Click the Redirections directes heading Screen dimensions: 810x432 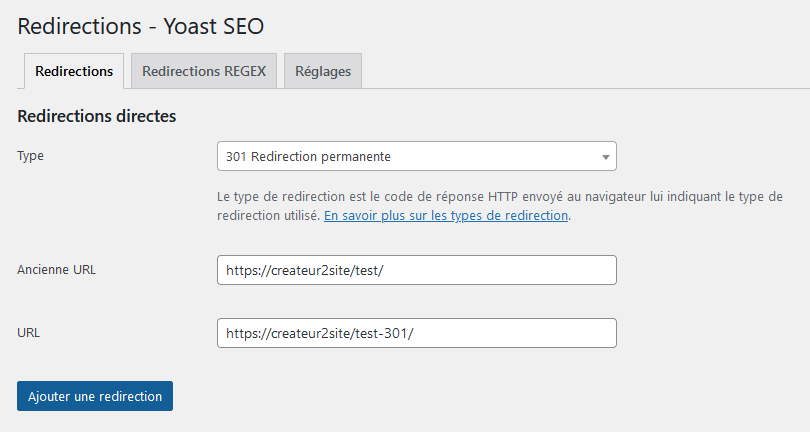tap(97, 116)
